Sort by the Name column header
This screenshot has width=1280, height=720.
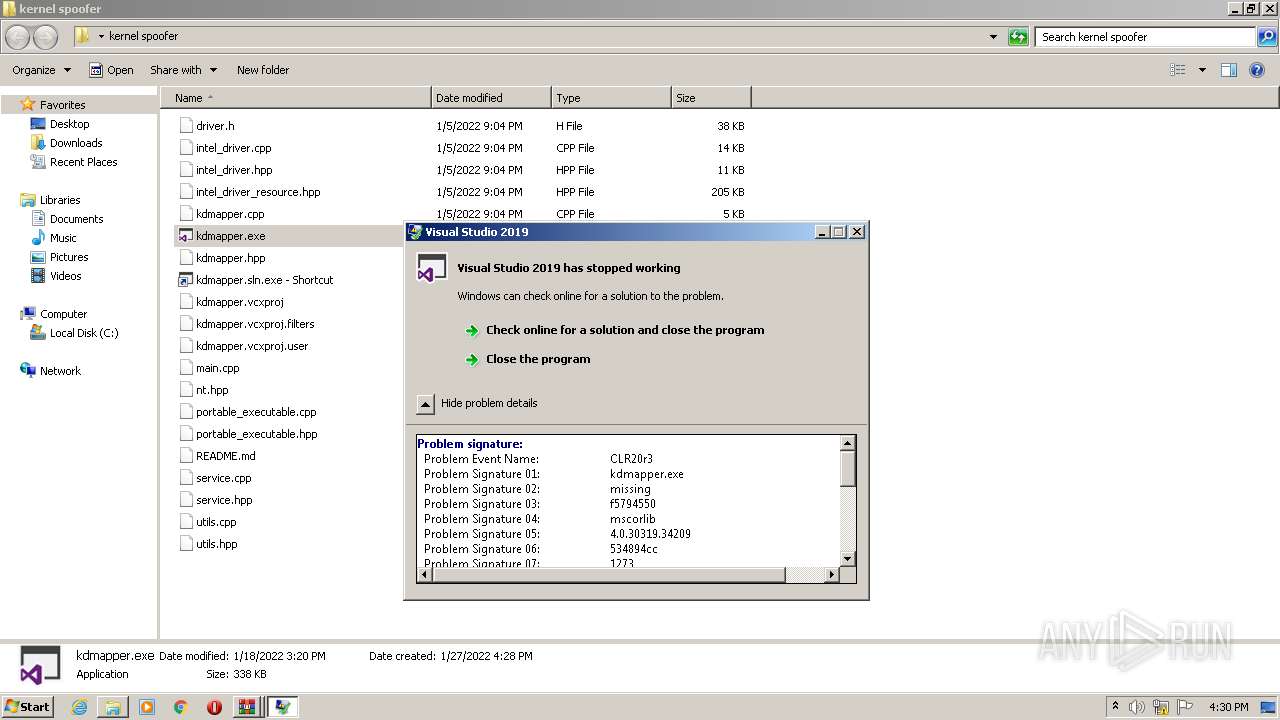[296, 98]
